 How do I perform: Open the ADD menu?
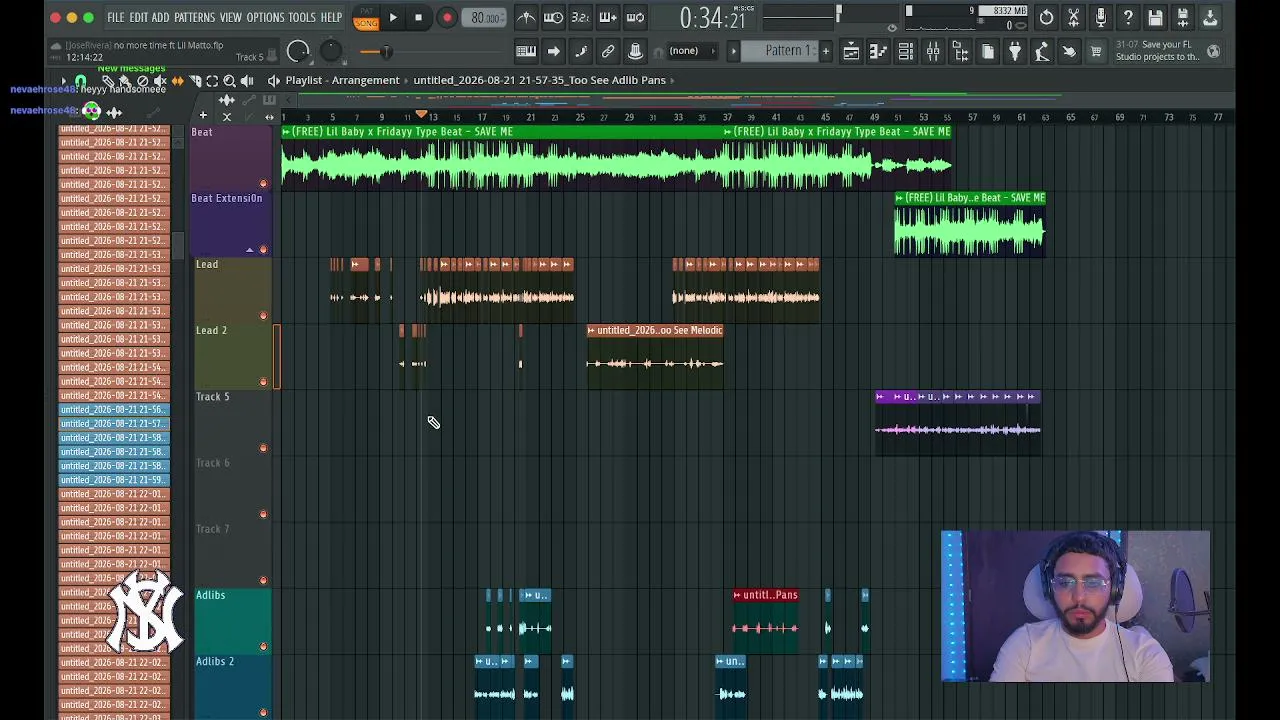click(x=161, y=17)
